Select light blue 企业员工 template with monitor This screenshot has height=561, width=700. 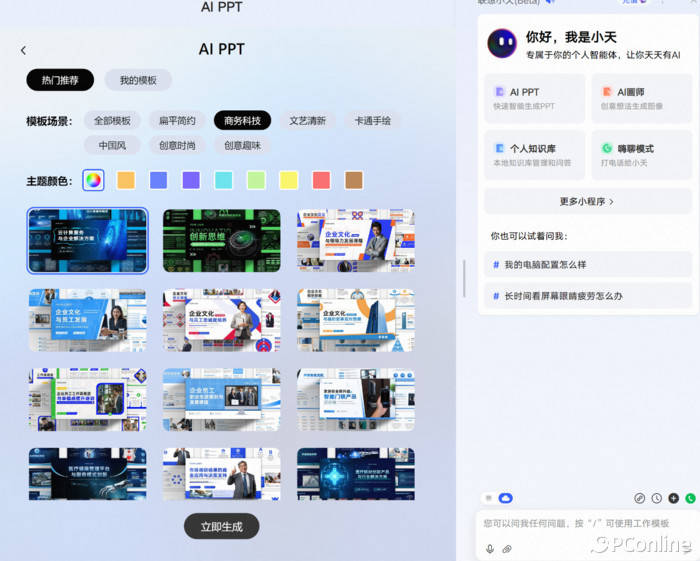pyautogui.click(x=222, y=399)
